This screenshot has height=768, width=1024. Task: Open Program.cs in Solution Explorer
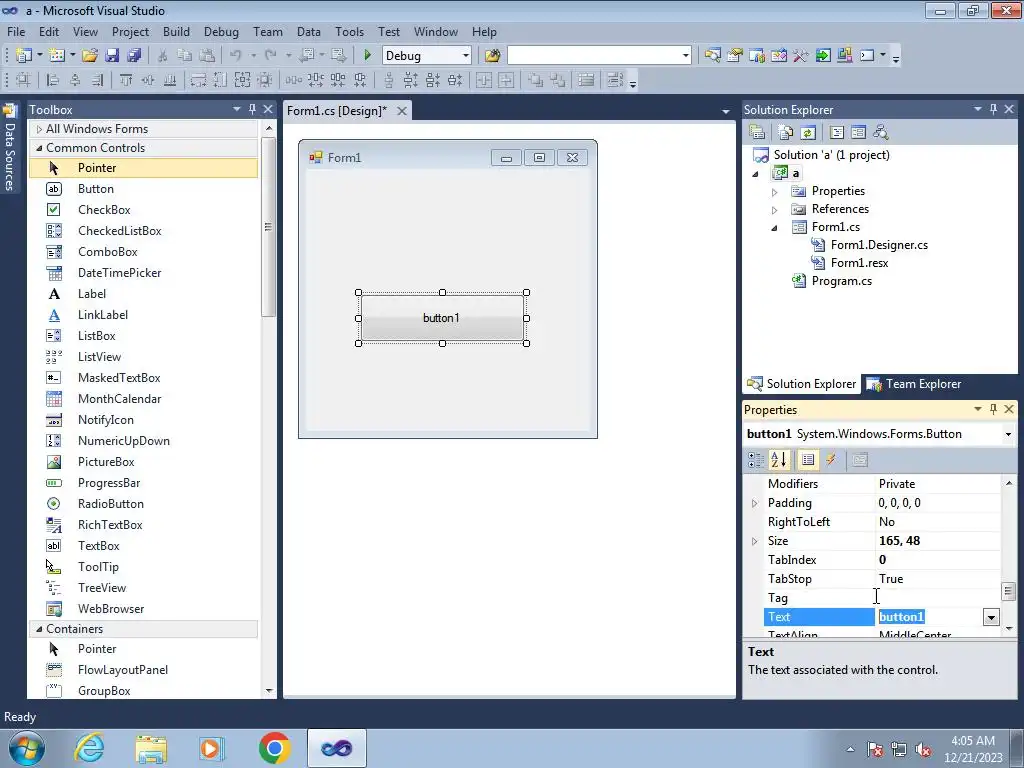(841, 281)
